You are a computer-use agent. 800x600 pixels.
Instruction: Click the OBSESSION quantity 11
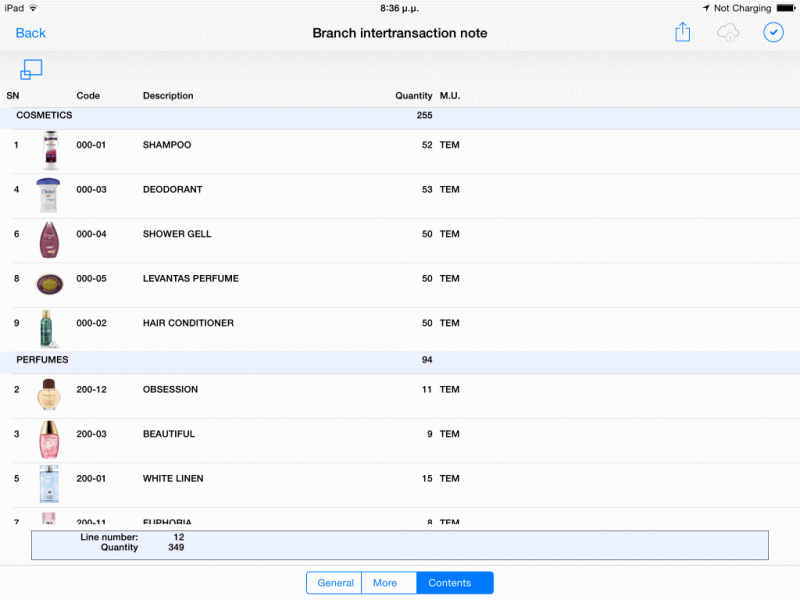tap(427, 389)
